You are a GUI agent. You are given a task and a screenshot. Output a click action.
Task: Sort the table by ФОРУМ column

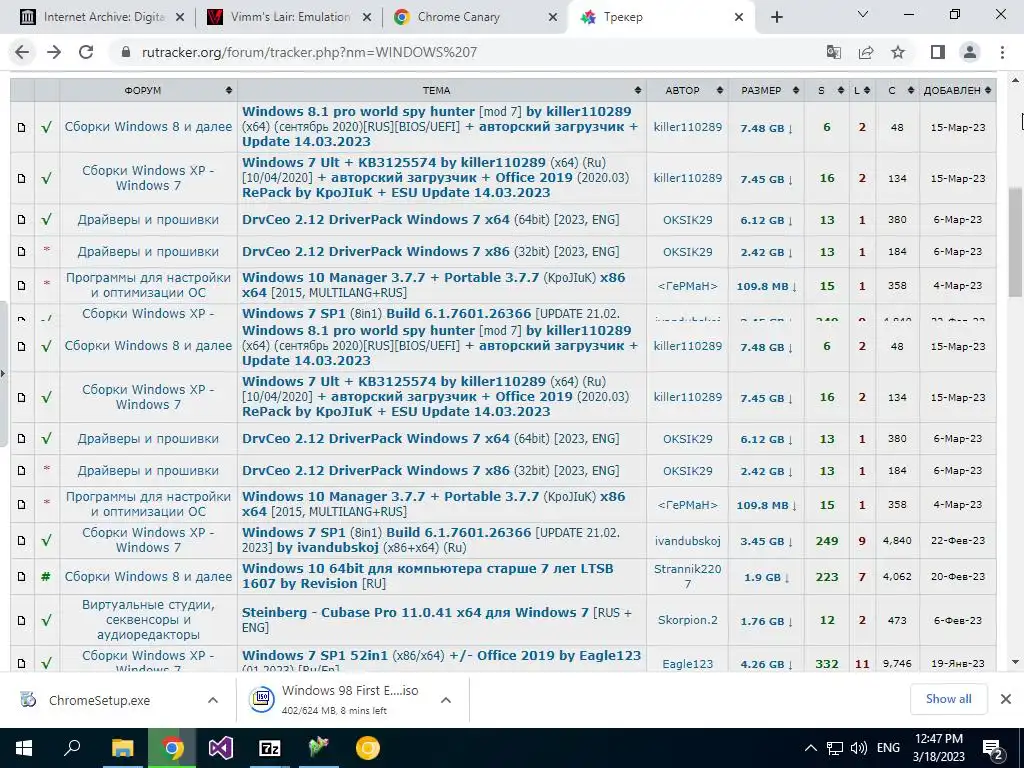[x=148, y=90]
